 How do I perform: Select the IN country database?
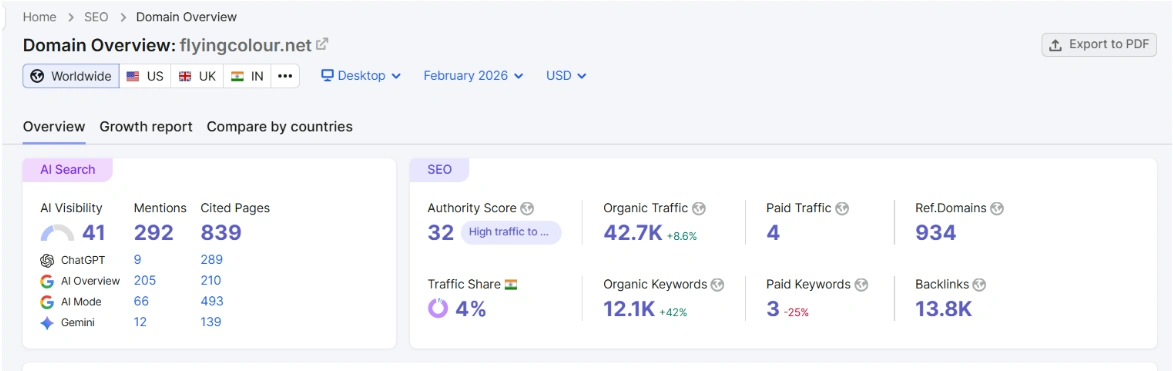(x=247, y=76)
